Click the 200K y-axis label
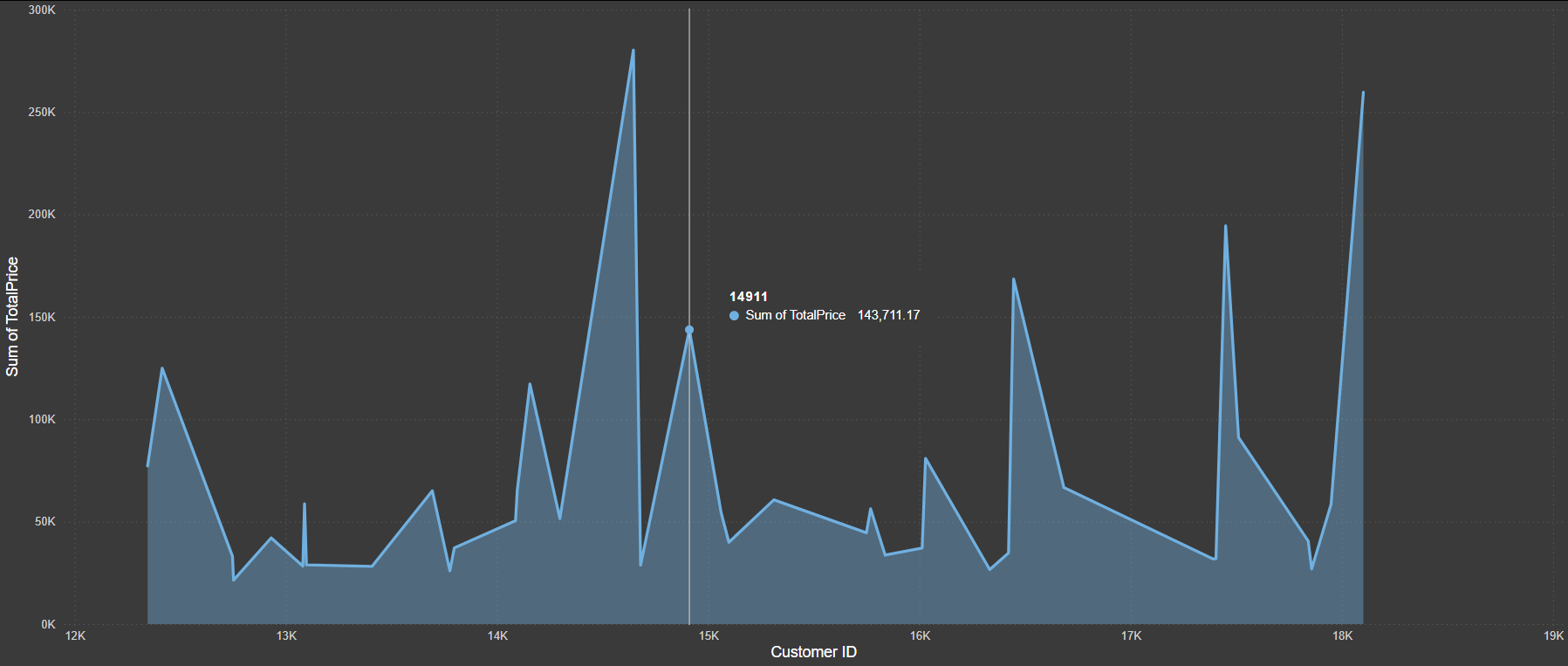Screen dimensions: 1568x666 pos(42,215)
